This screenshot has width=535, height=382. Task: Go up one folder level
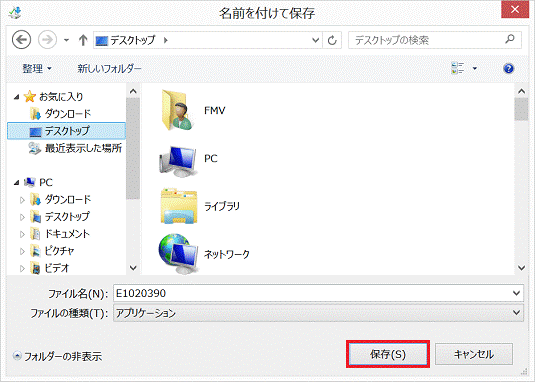click(x=83, y=40)
